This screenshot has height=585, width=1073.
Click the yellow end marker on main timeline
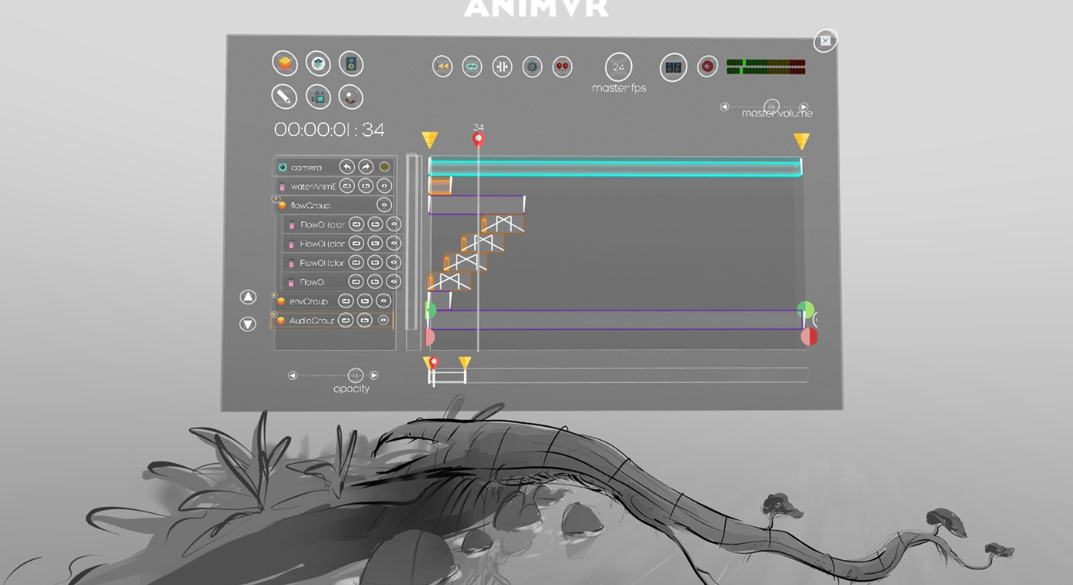tap(801, 141)
